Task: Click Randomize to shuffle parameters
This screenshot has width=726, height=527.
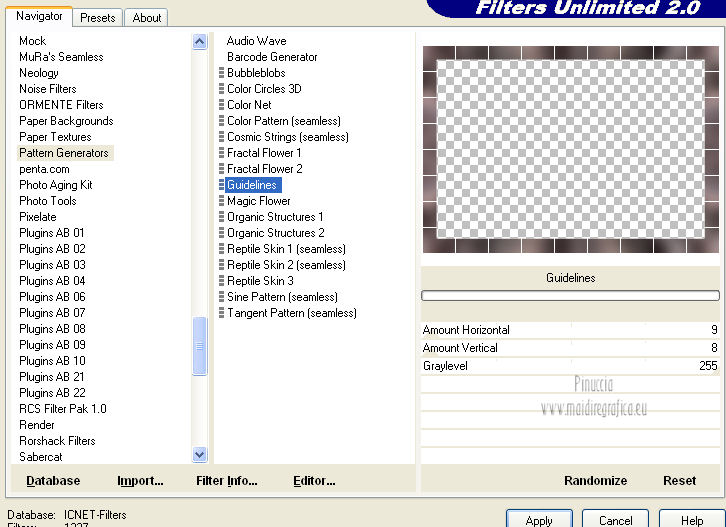Action: coord(595,481)
